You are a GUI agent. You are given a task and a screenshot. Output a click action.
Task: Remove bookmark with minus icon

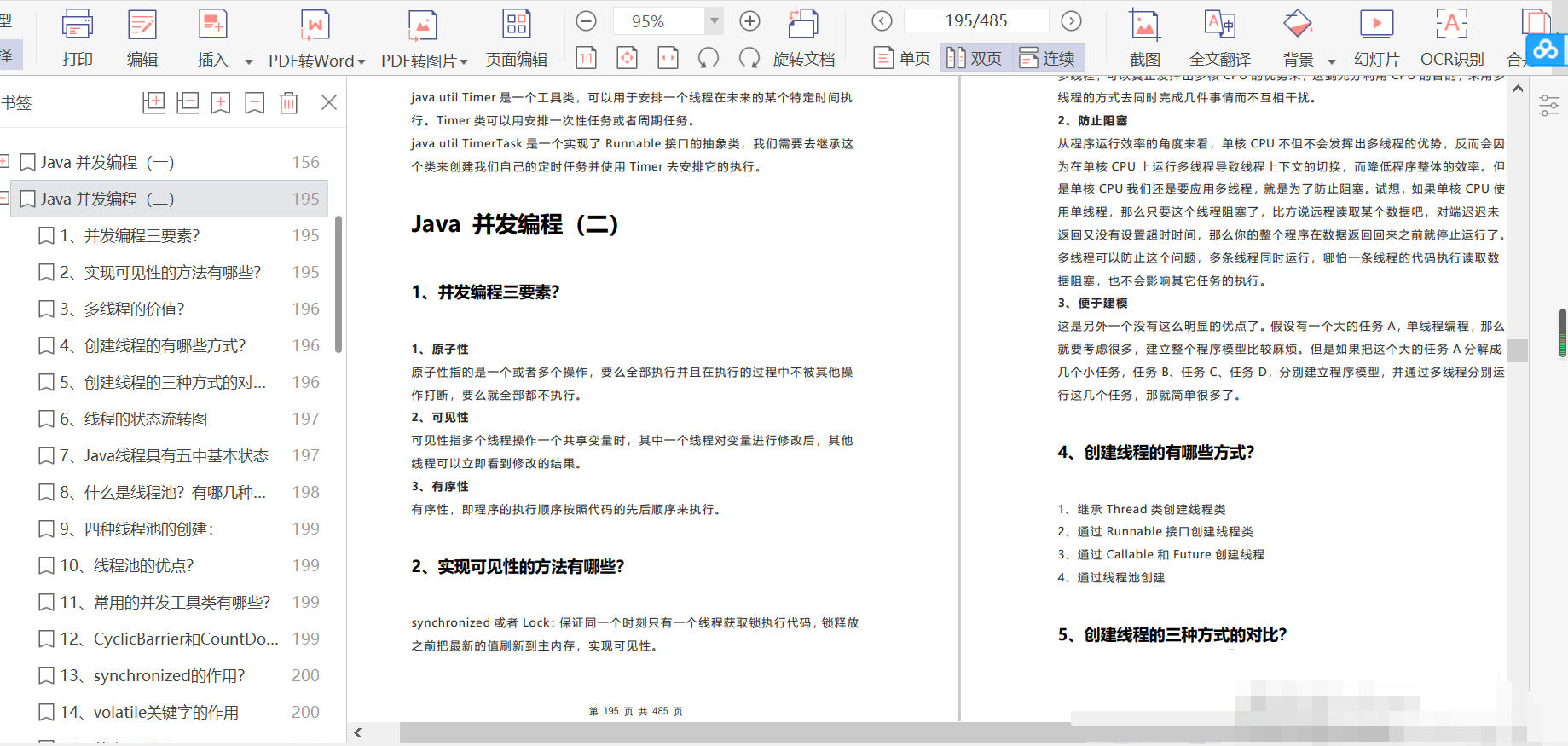click(254, 103)
